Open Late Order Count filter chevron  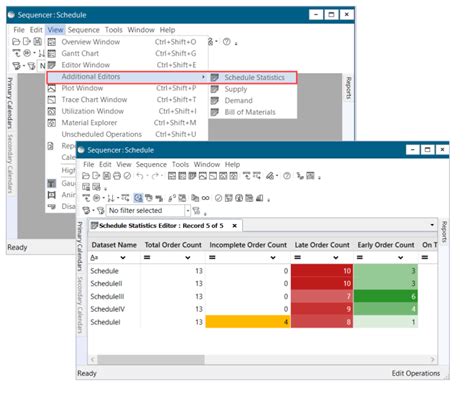pos(336,257)
